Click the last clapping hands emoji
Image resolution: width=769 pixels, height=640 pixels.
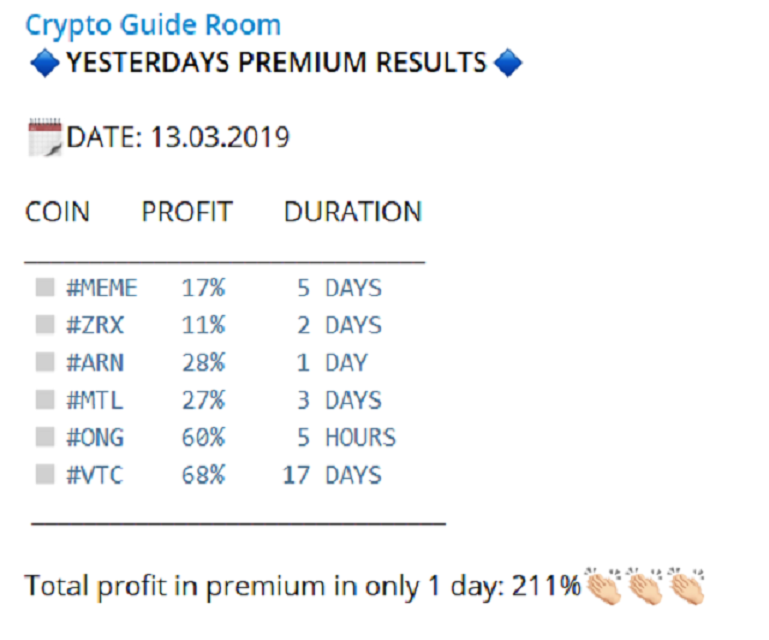(x=687, y=586)
